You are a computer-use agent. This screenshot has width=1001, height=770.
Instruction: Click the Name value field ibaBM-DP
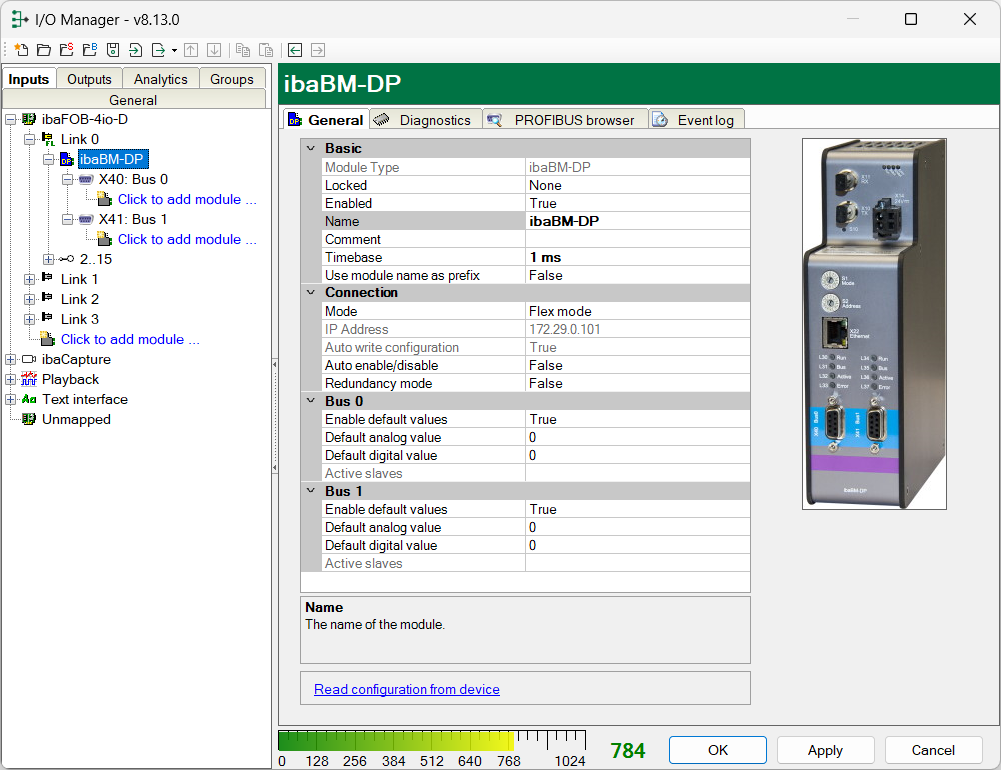[637, 221]
